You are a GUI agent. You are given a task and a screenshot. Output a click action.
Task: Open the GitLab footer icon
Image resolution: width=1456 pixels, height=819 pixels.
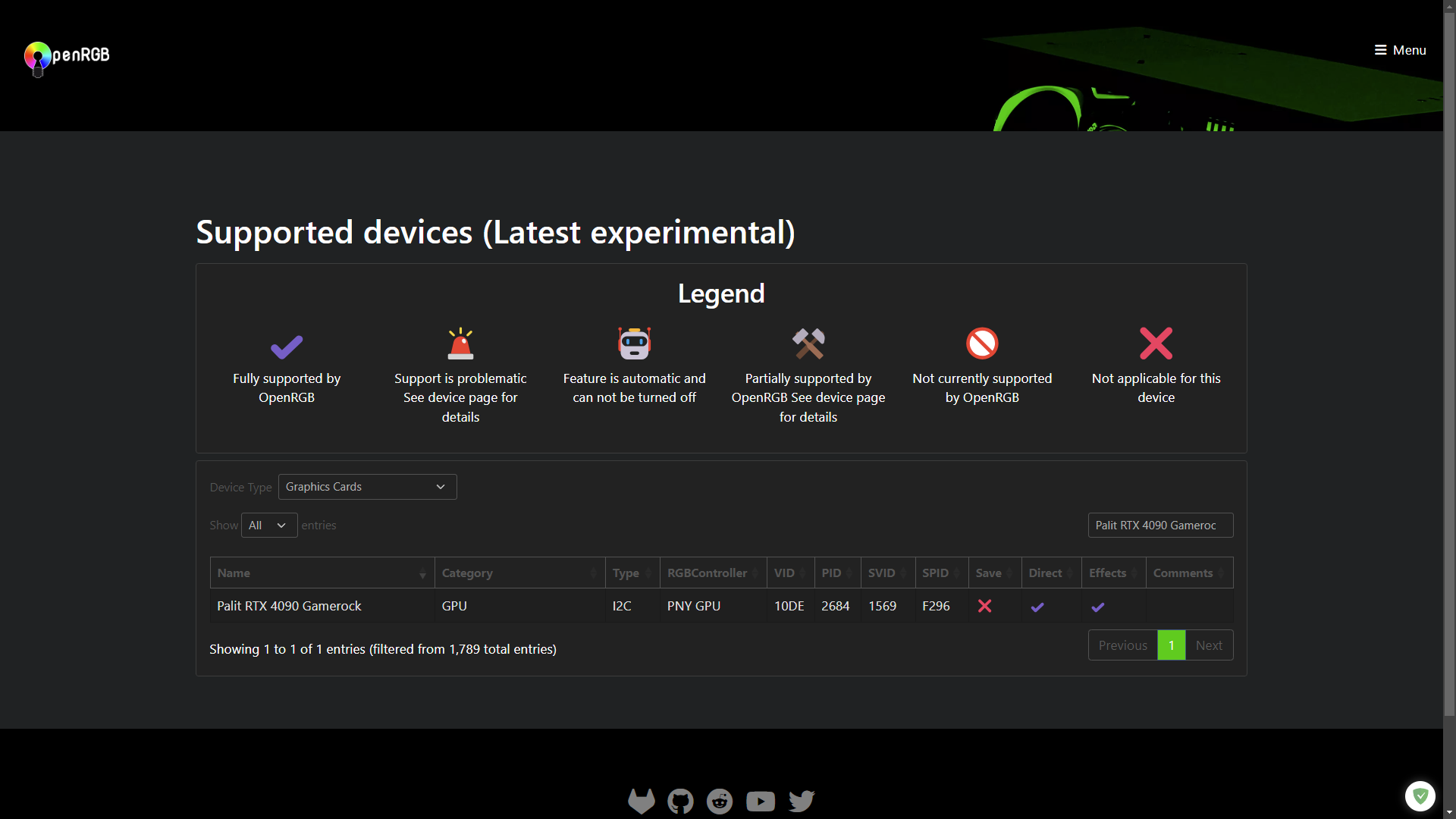click(x=642, y=801)
